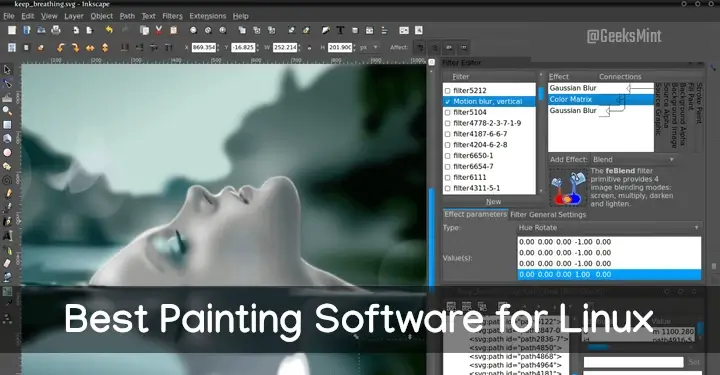Select the 3D Box tool
This screenshot has width=720, height=375.
pyautogui.click(x=7, y=138)
